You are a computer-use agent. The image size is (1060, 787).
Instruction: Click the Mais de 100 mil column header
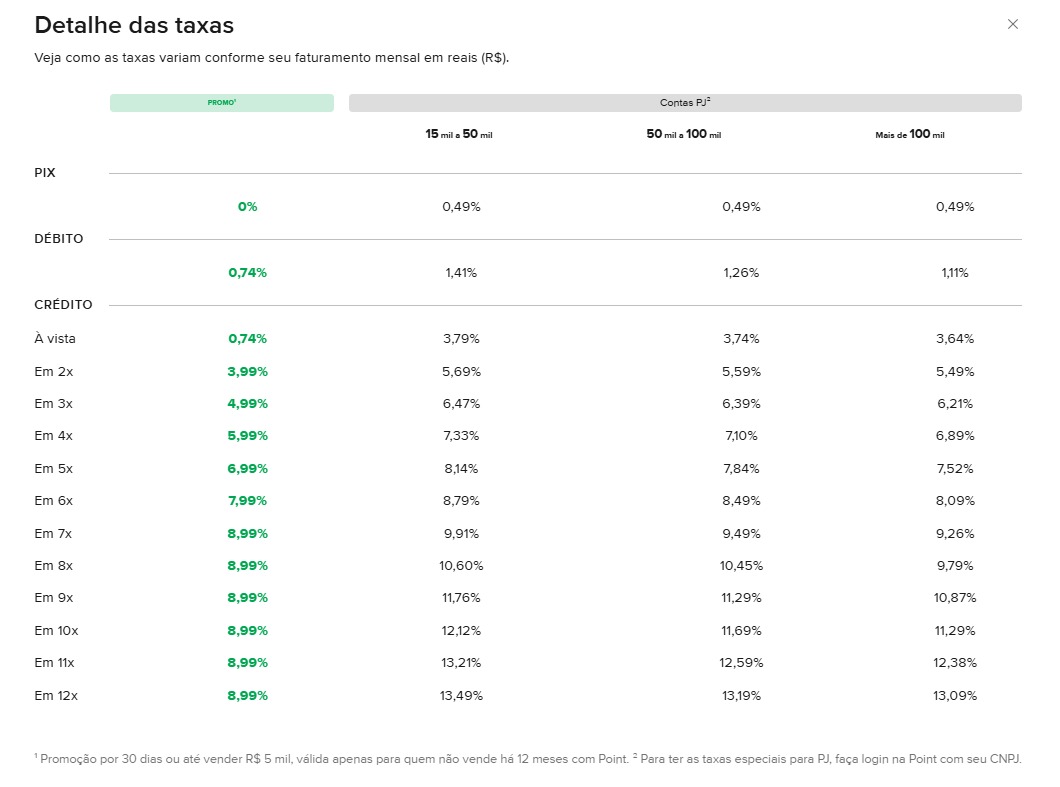click(909, 134)
